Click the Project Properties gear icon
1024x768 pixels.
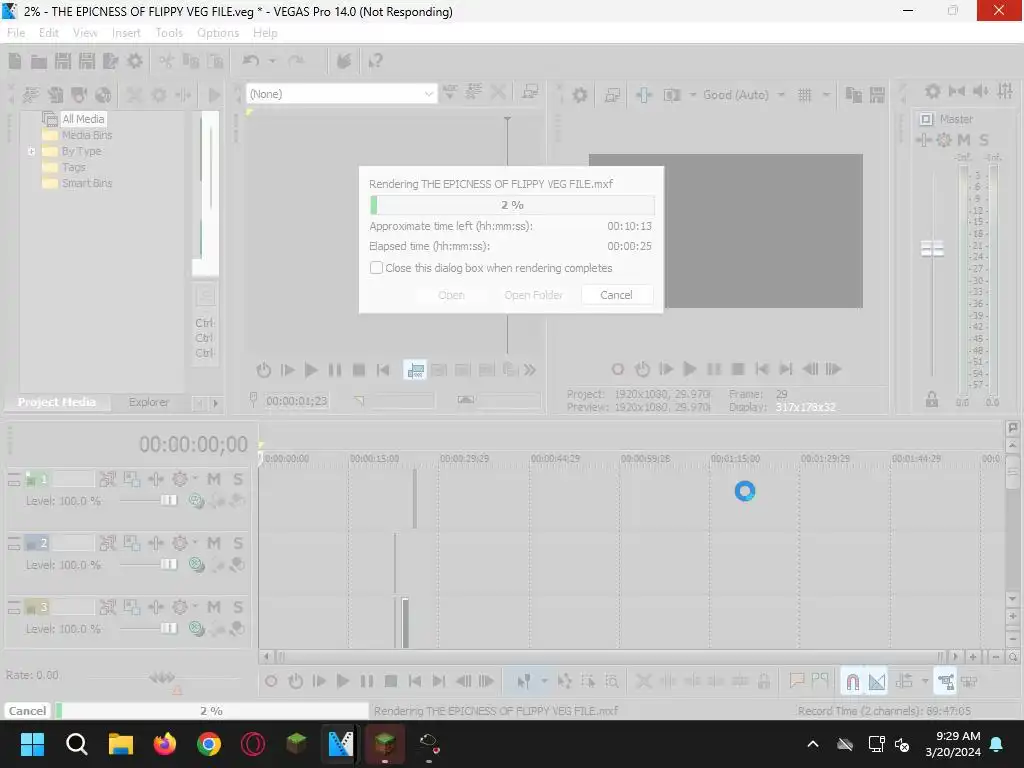[x=135, y=61]
